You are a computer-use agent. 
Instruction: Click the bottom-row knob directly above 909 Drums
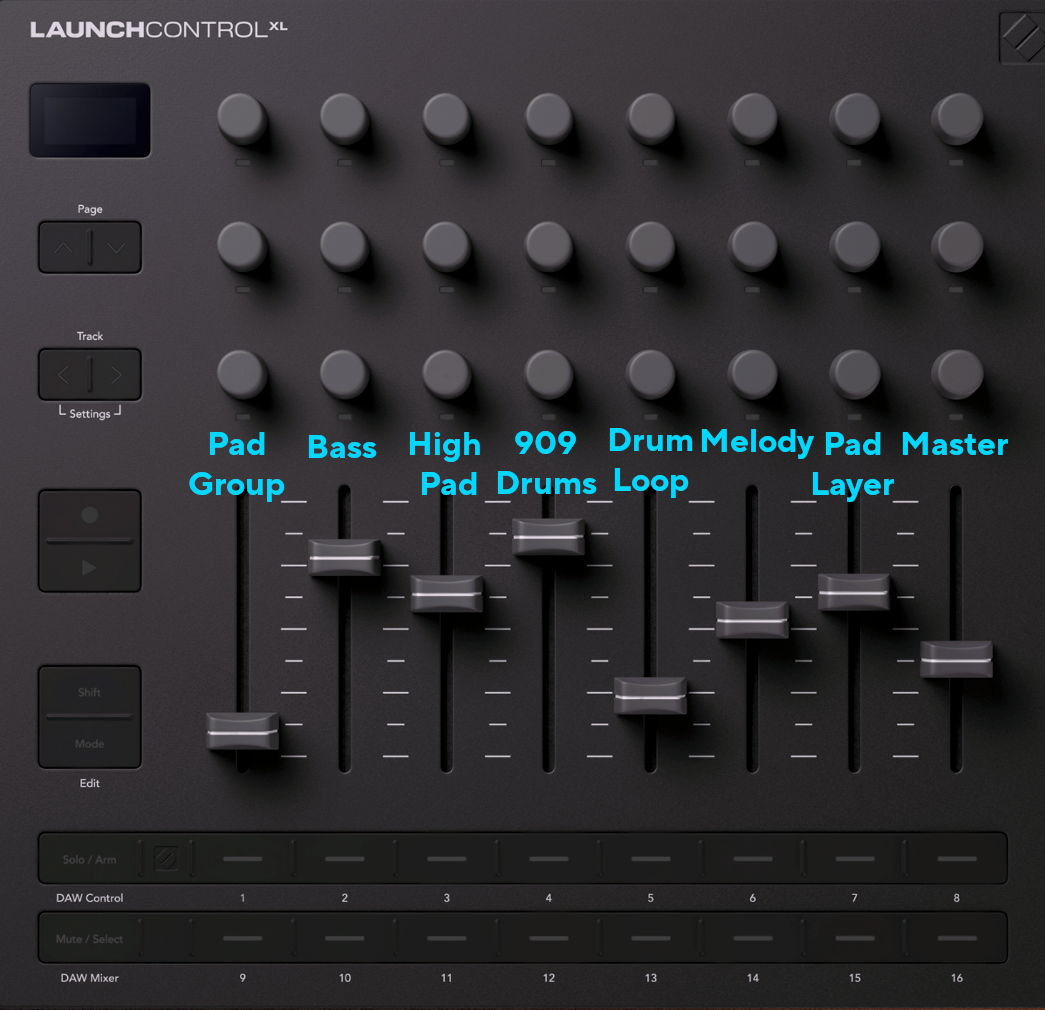(x=548, y=374)
